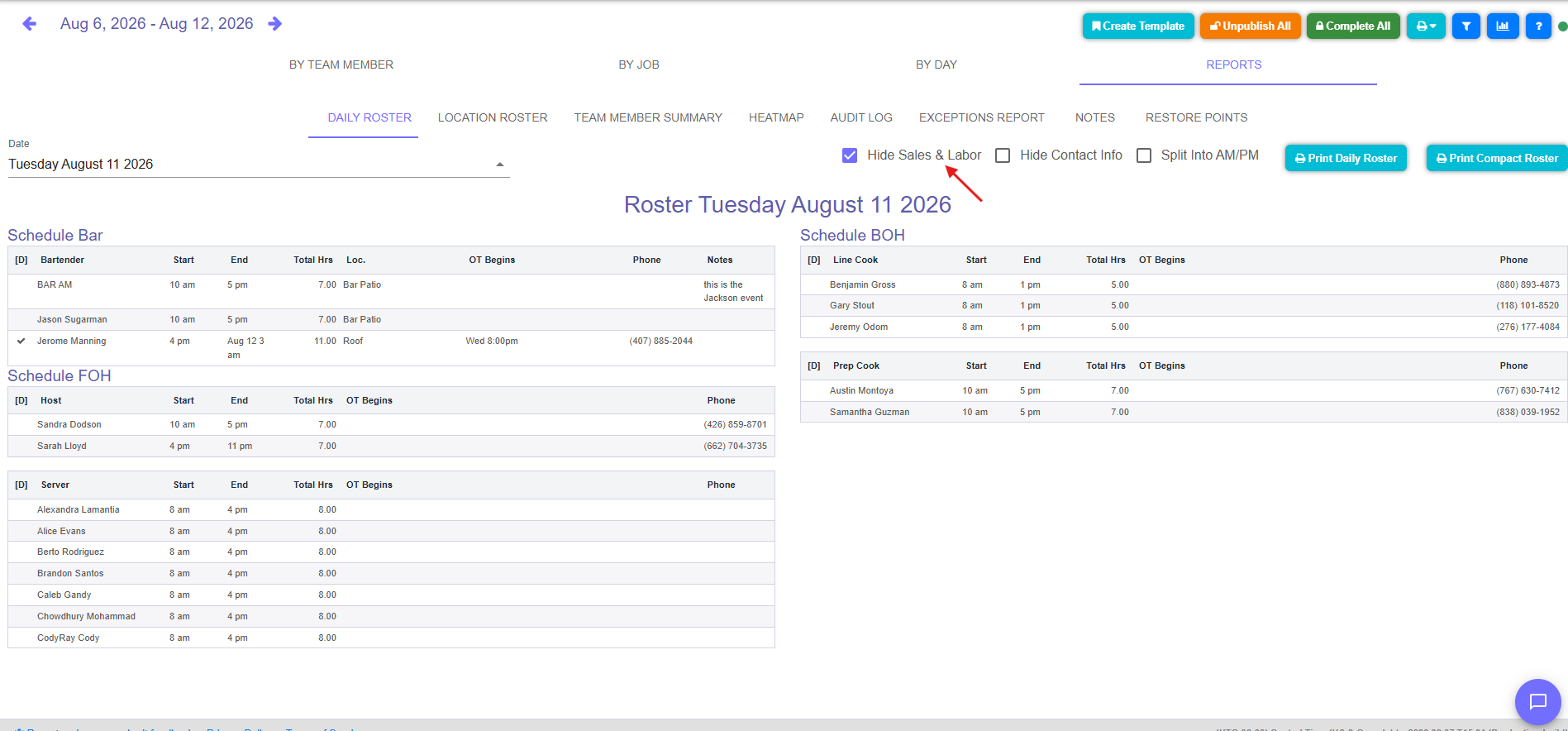Open the Restore Points sub-tab
The image size is (1568, 731).
pyautogui.click(x=1196, y=117)
